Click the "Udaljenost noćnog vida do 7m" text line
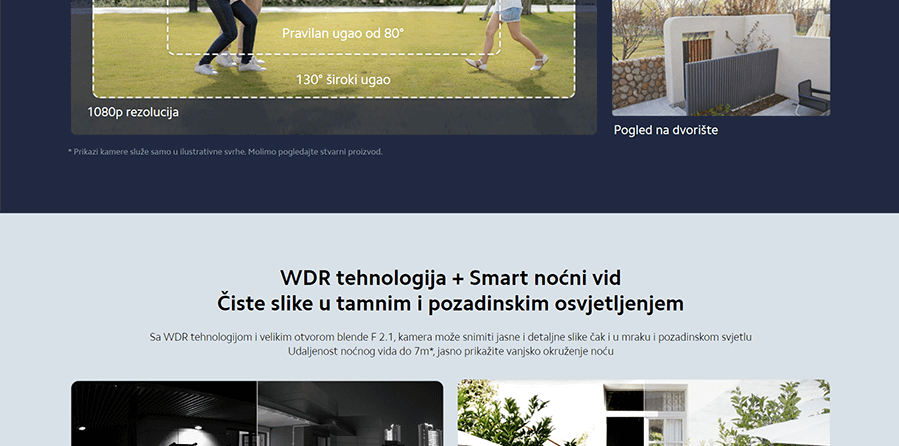The image size is (899, 446). (x=449, y=352)
